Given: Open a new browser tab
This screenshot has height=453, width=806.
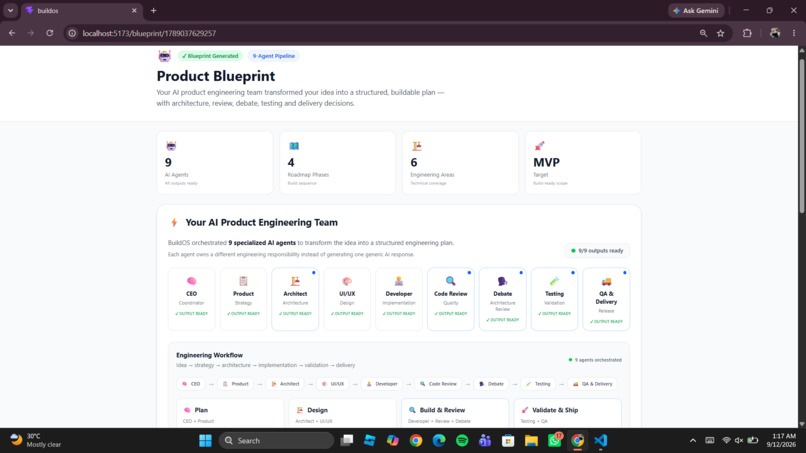Looking at the screenshot, I should coord(153,10).
